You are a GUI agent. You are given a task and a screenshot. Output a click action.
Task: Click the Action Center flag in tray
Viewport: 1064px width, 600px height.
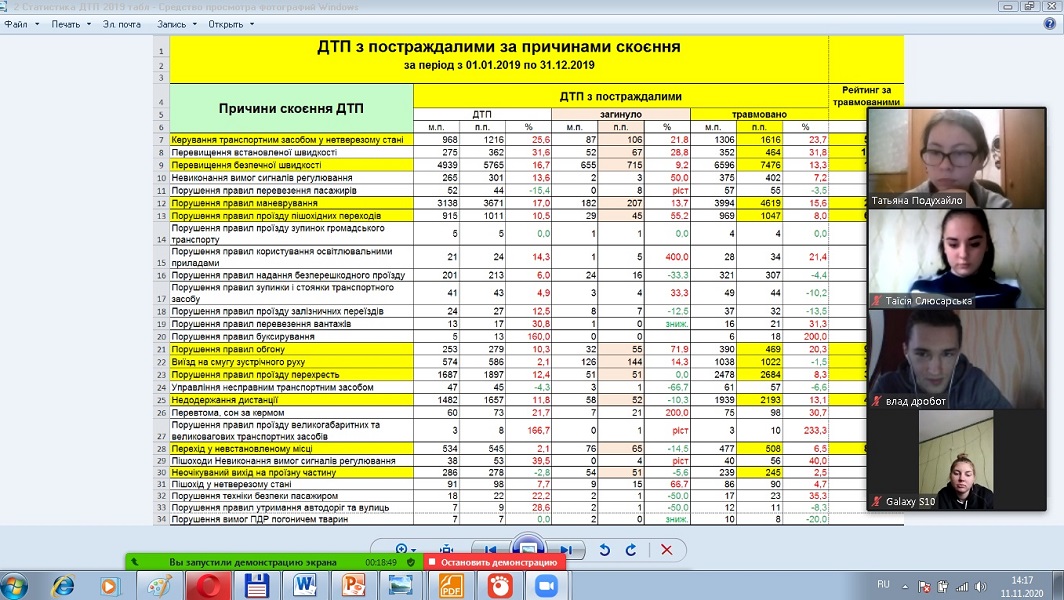[924, 586]
